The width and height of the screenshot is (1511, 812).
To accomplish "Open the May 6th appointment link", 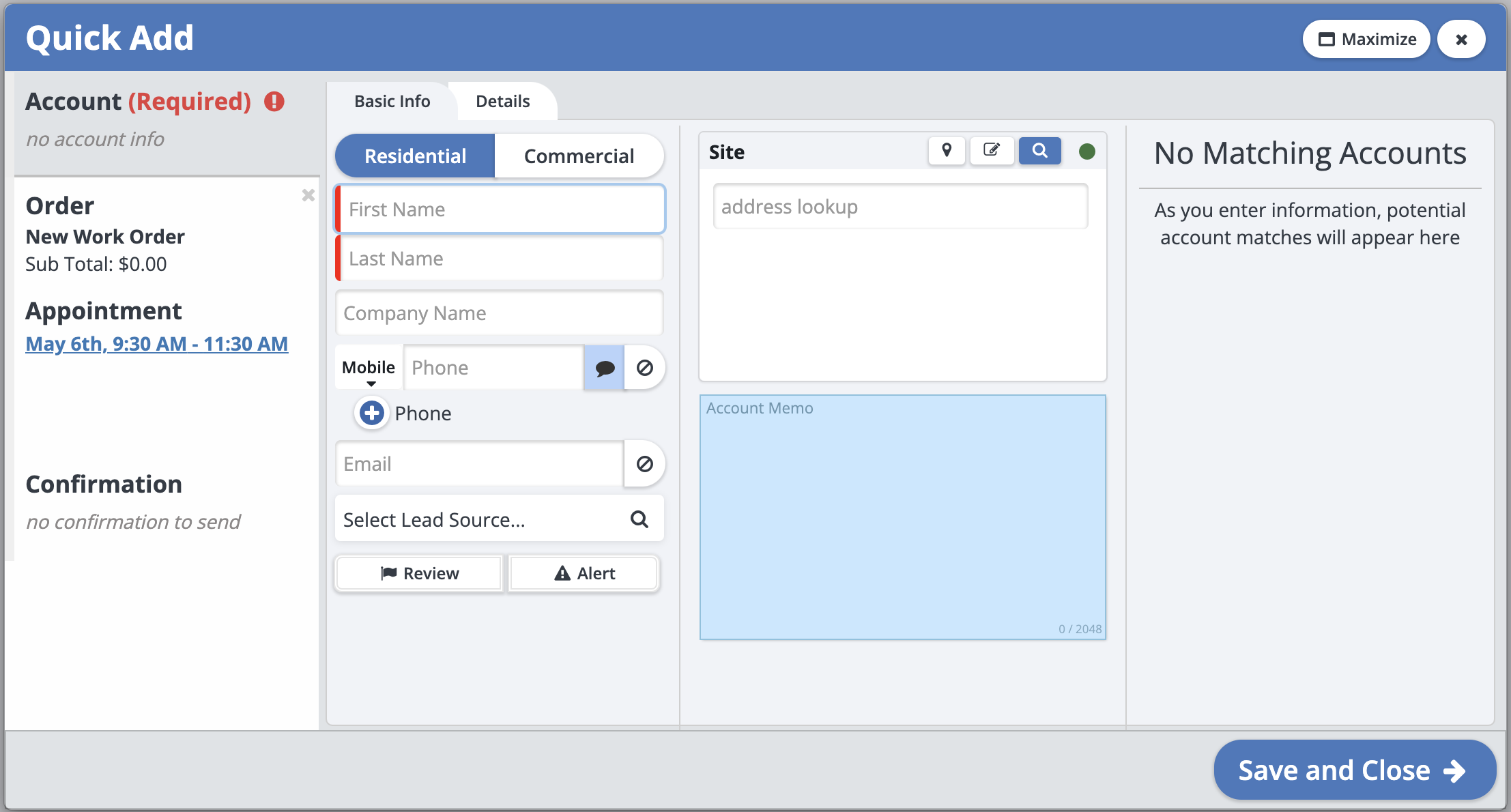I will pyautogui.click(x=156, y=344).
